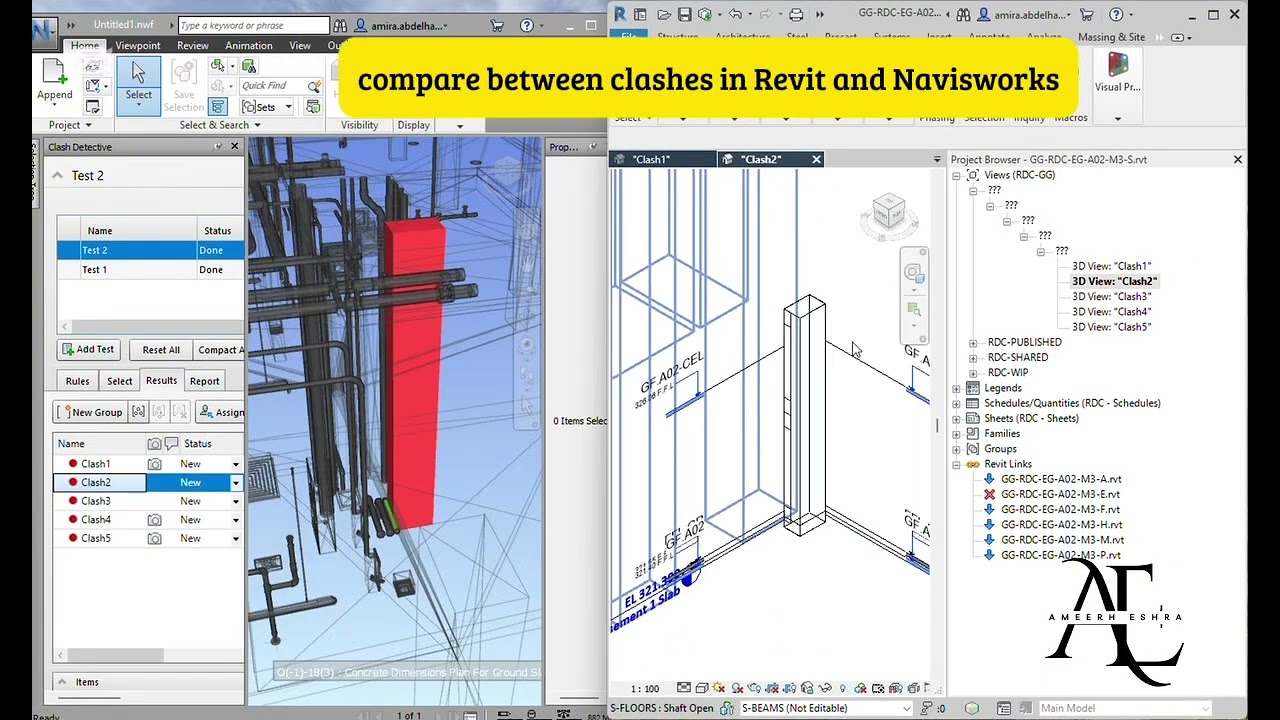Expand RDC-PUBLISHED tree node
Viewport: 1280px width, 720px height.
(973, 342)
